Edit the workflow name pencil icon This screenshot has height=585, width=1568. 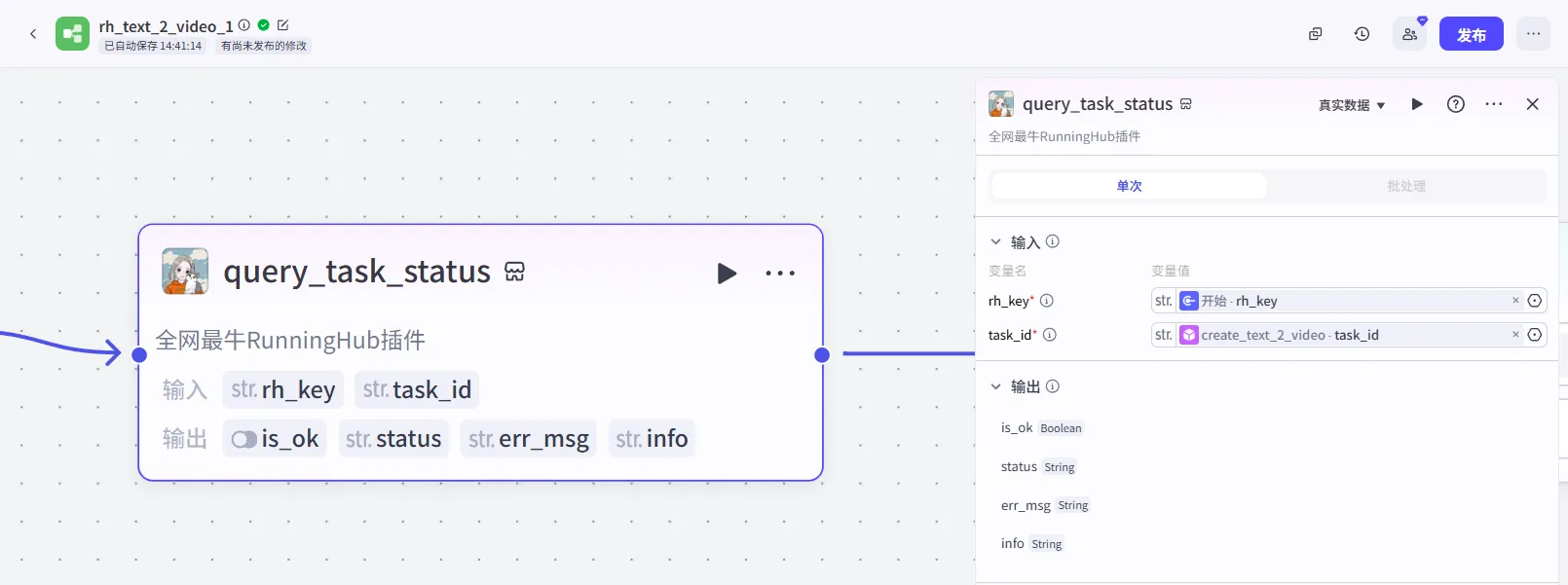282,25
